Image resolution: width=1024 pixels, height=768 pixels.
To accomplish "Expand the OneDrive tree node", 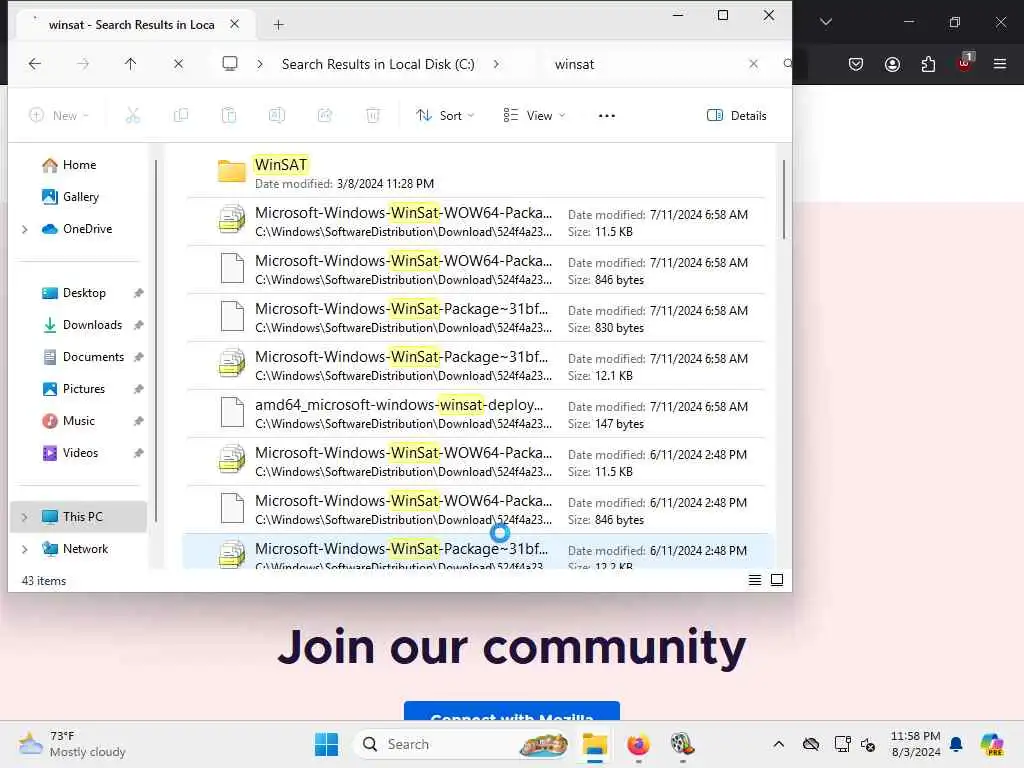I will coord(25,229).
